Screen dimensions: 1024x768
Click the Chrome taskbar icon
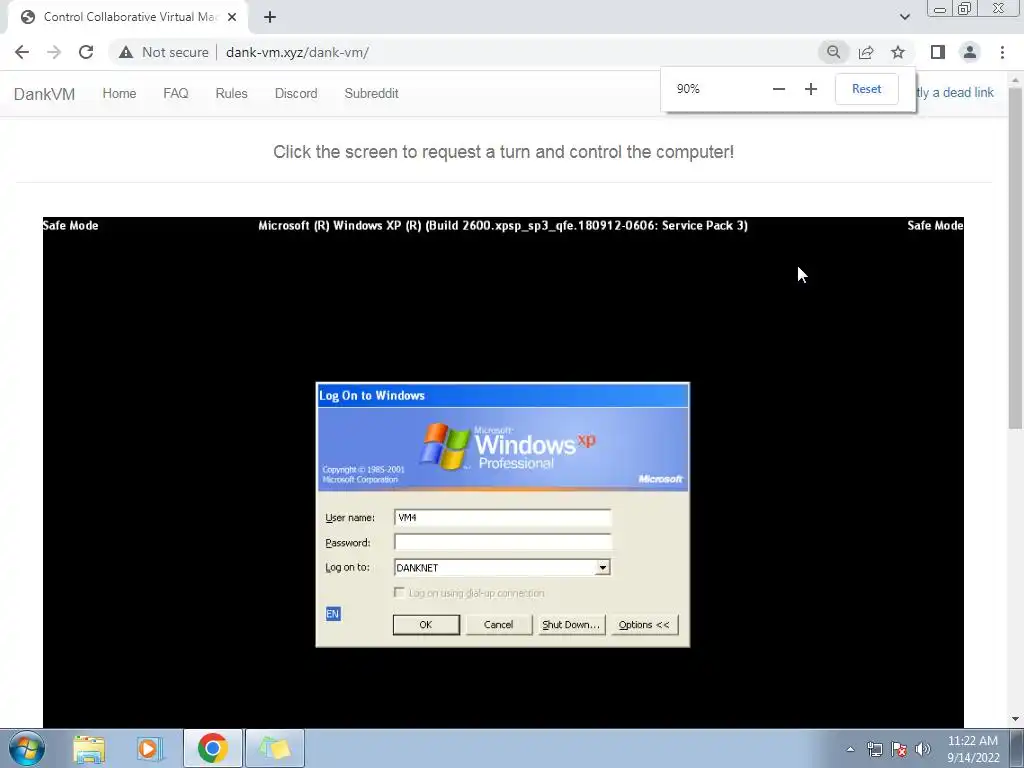point(212,748)
